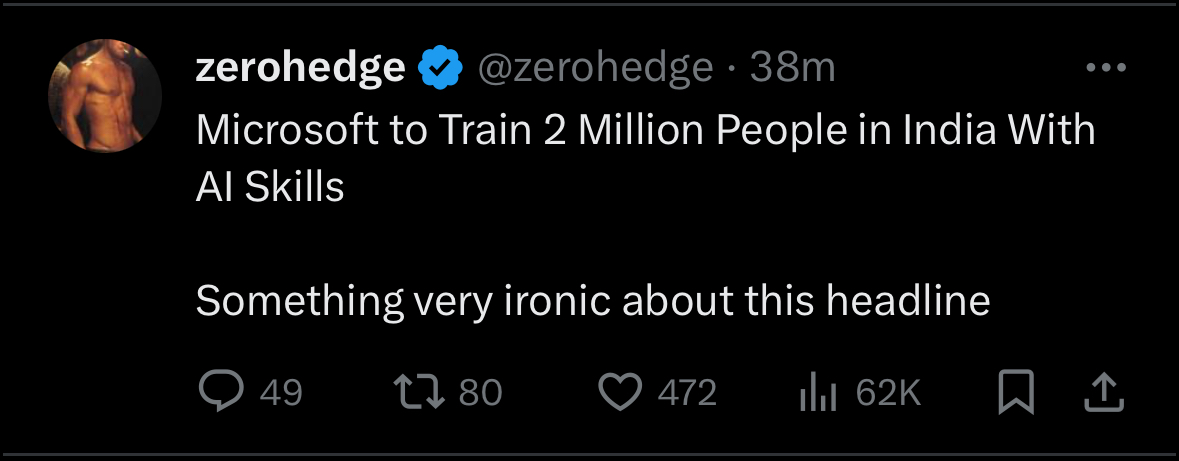Open the three-dot more options menu
The width and height of the screenshot is (1179, 461).
point(1107,68)
